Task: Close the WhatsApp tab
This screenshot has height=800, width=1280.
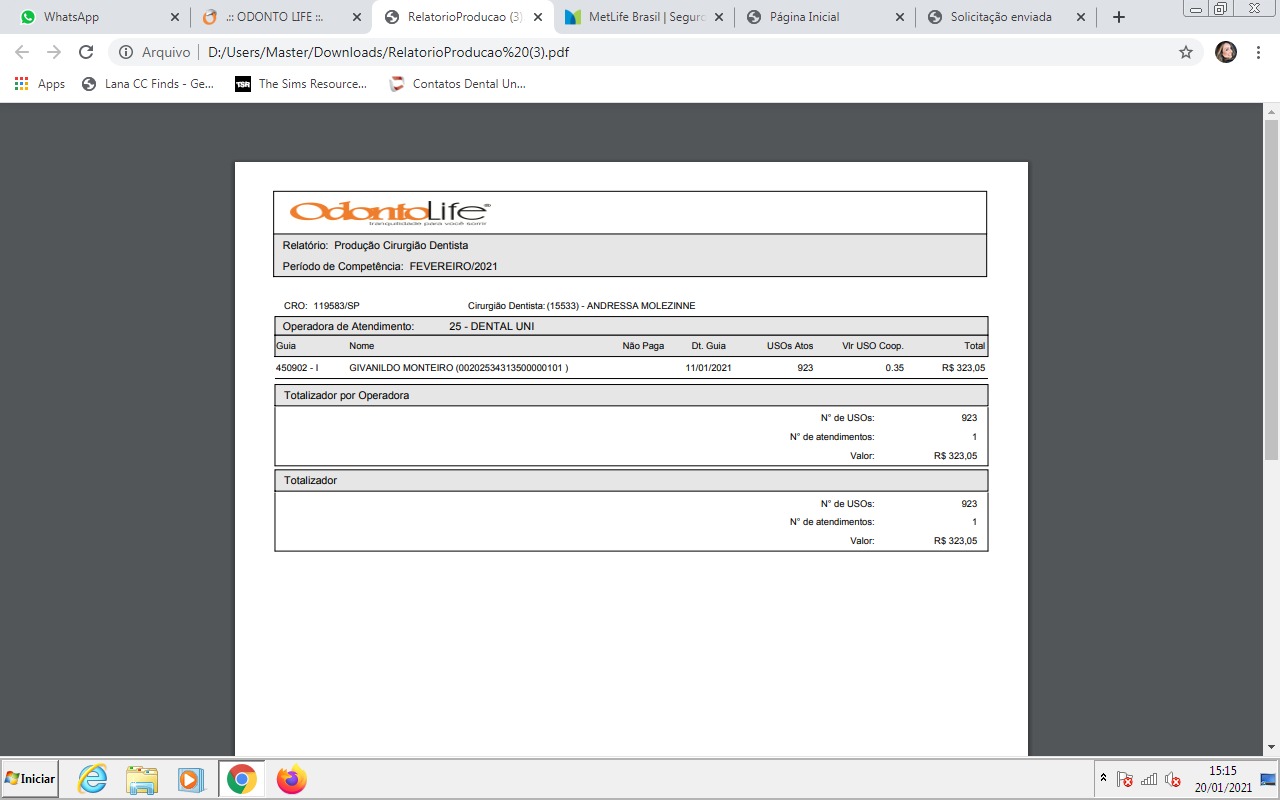Action: click(175, 17)
